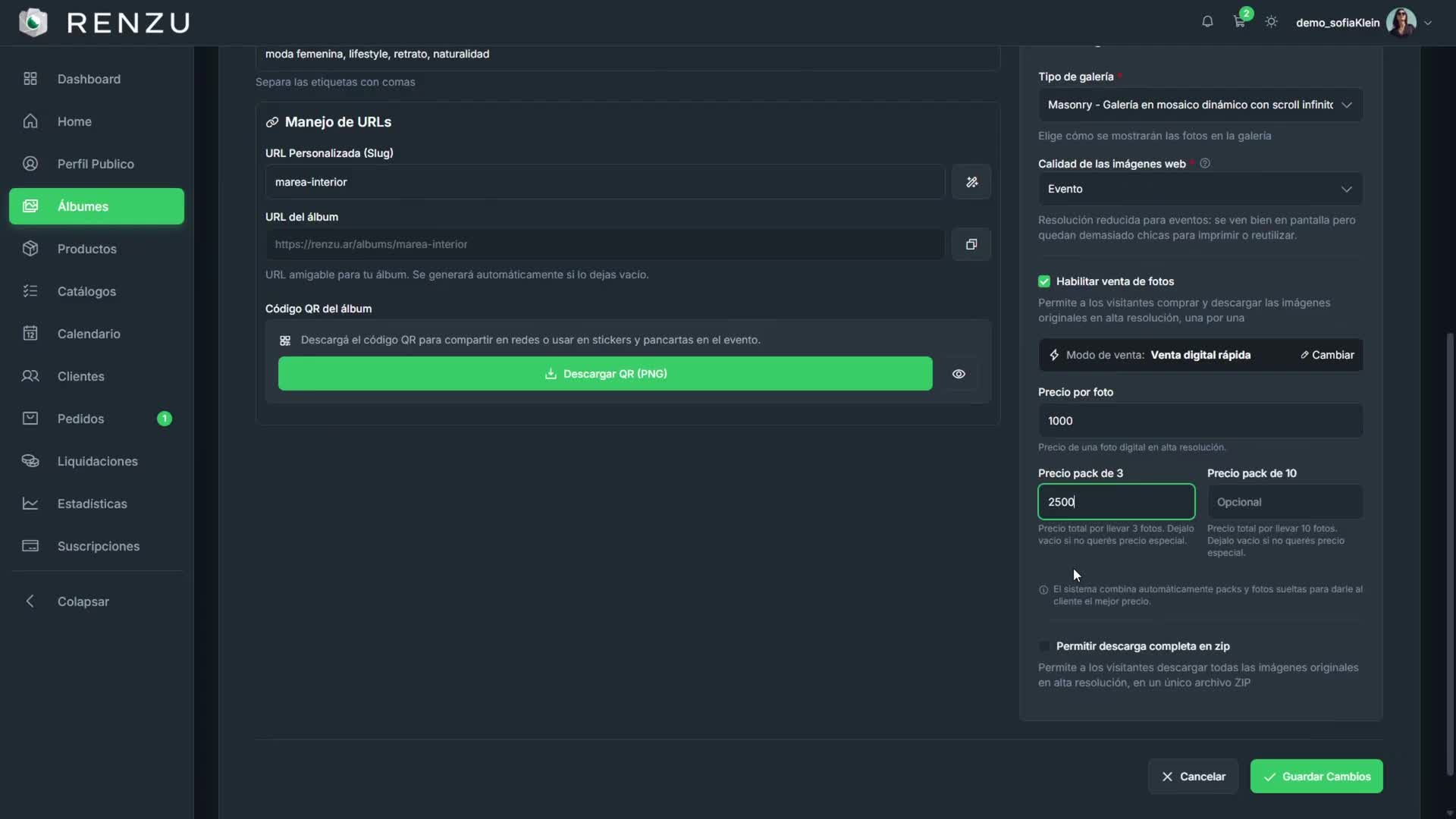This screenshot has height=819, width=1456.
Task: Toggle the light/dark theme sun icon
Action: (x=1272, y=22)
